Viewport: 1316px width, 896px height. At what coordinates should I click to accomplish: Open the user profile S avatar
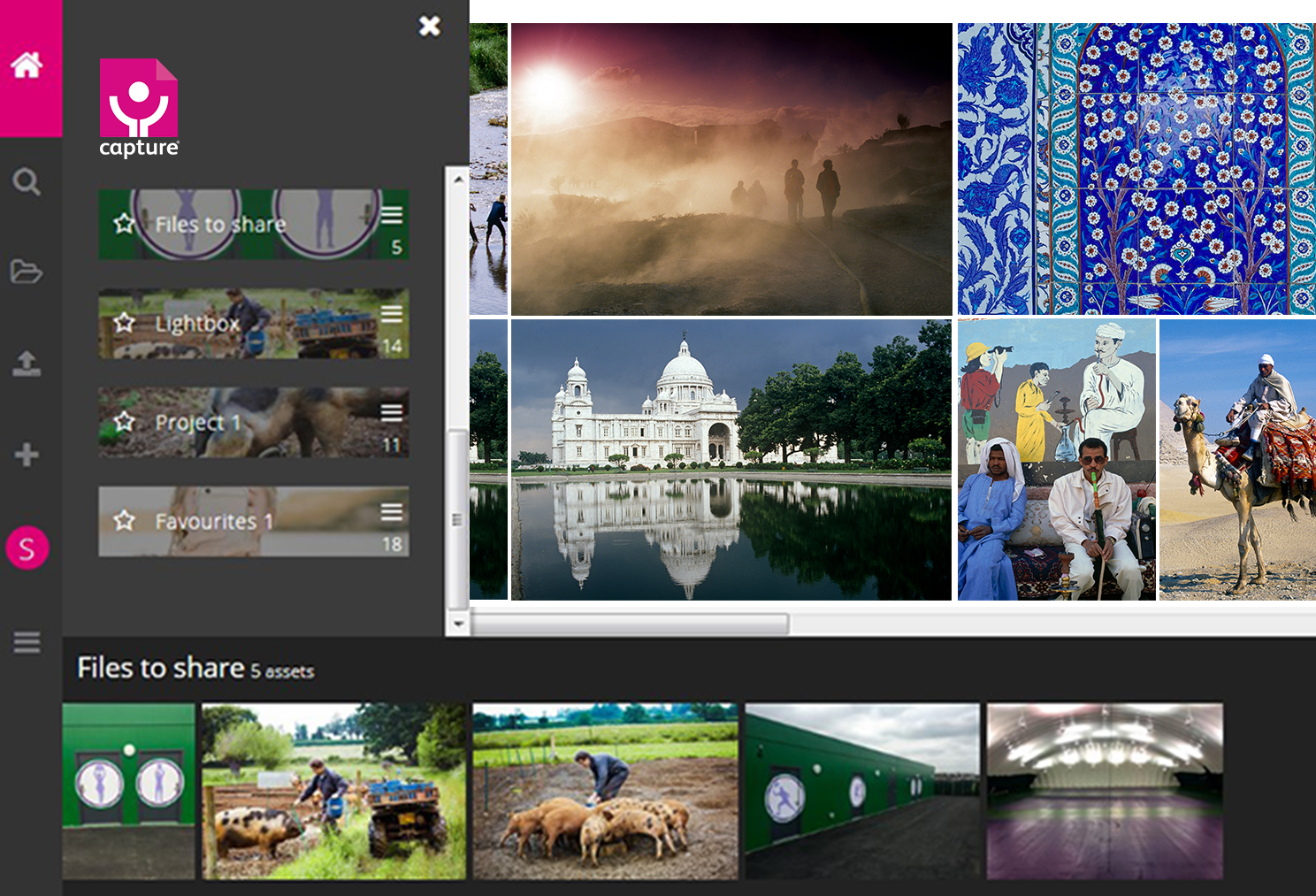27,548
